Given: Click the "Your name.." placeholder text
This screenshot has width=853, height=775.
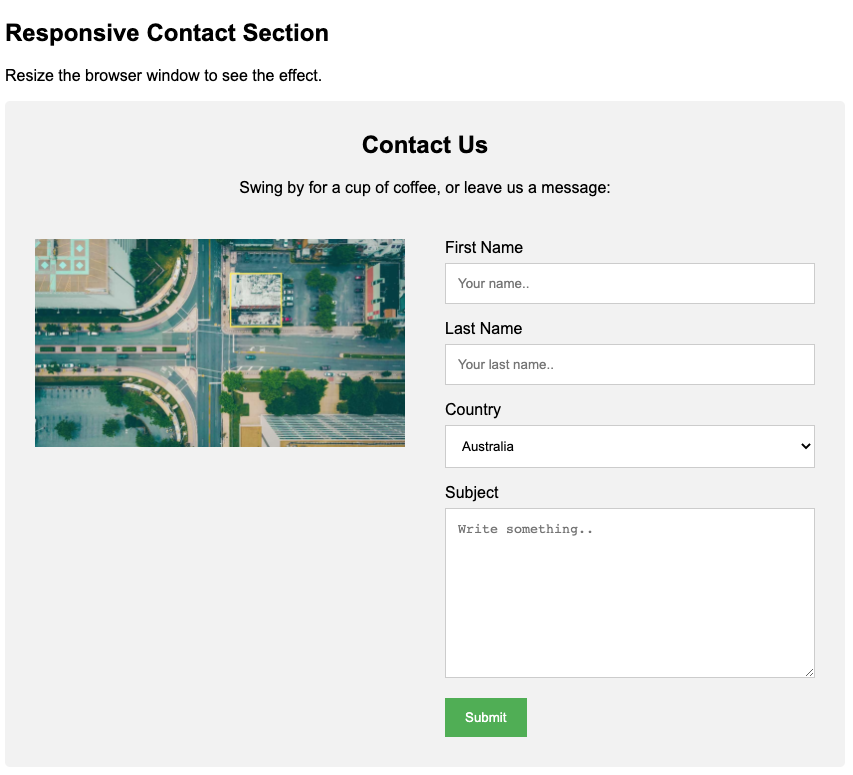Looking at the screenshot, I should (x=493, y=284).
